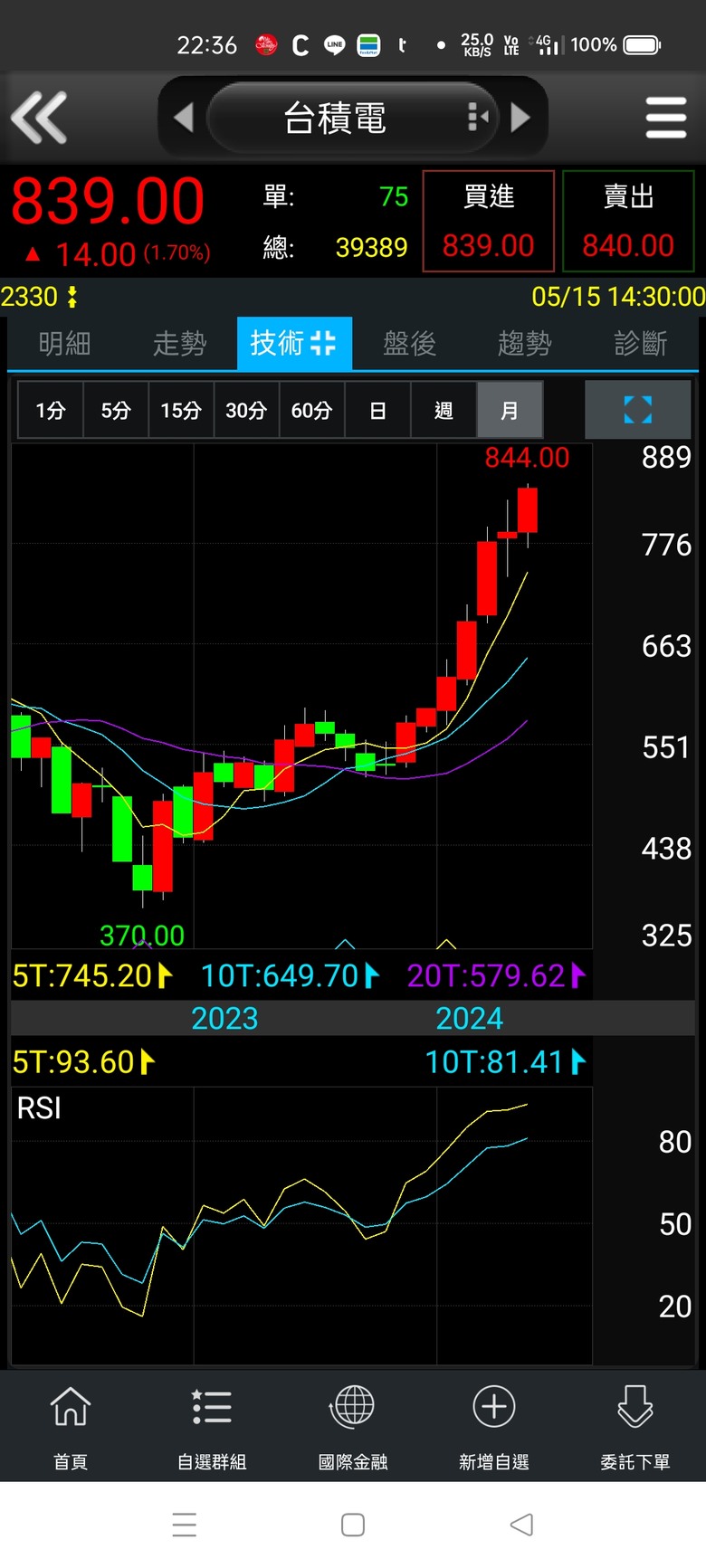This screenshot has height=1568, width=706.
Task: Select the 15分 chart interval
Action: coord(181,410)
